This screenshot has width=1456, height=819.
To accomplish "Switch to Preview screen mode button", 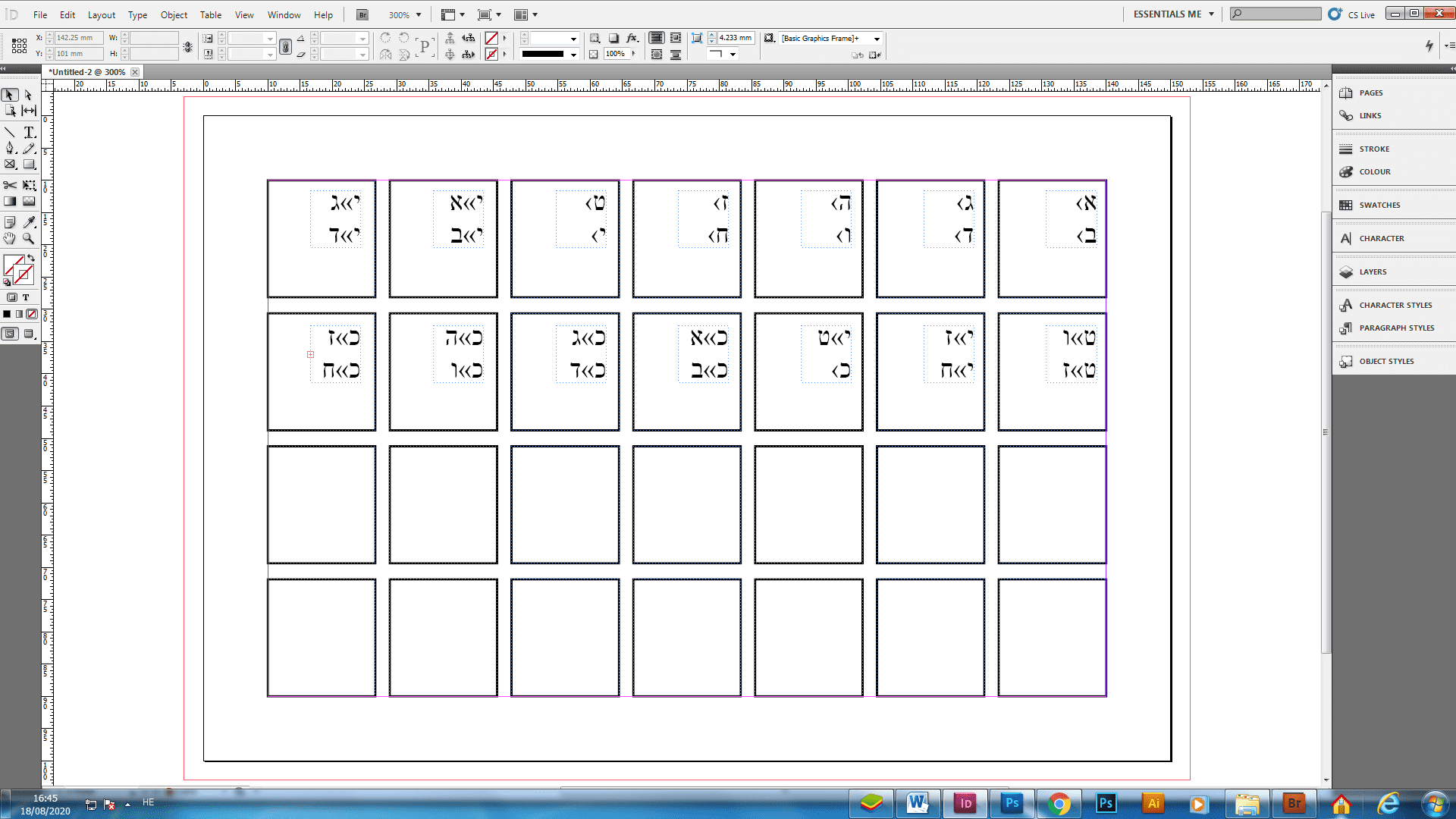I will click(30, 334).
